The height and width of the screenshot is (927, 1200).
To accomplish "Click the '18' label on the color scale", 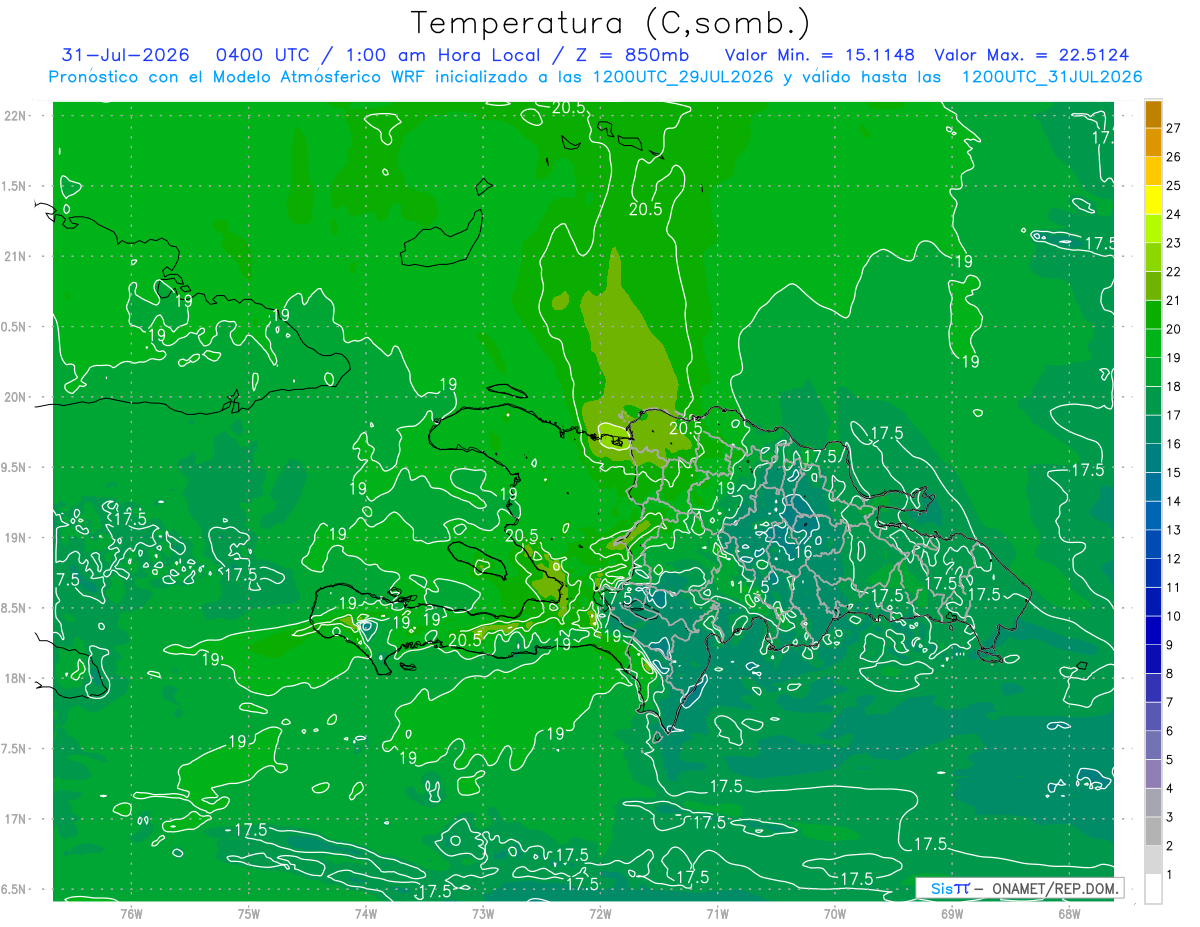I will pos(1174,387).
